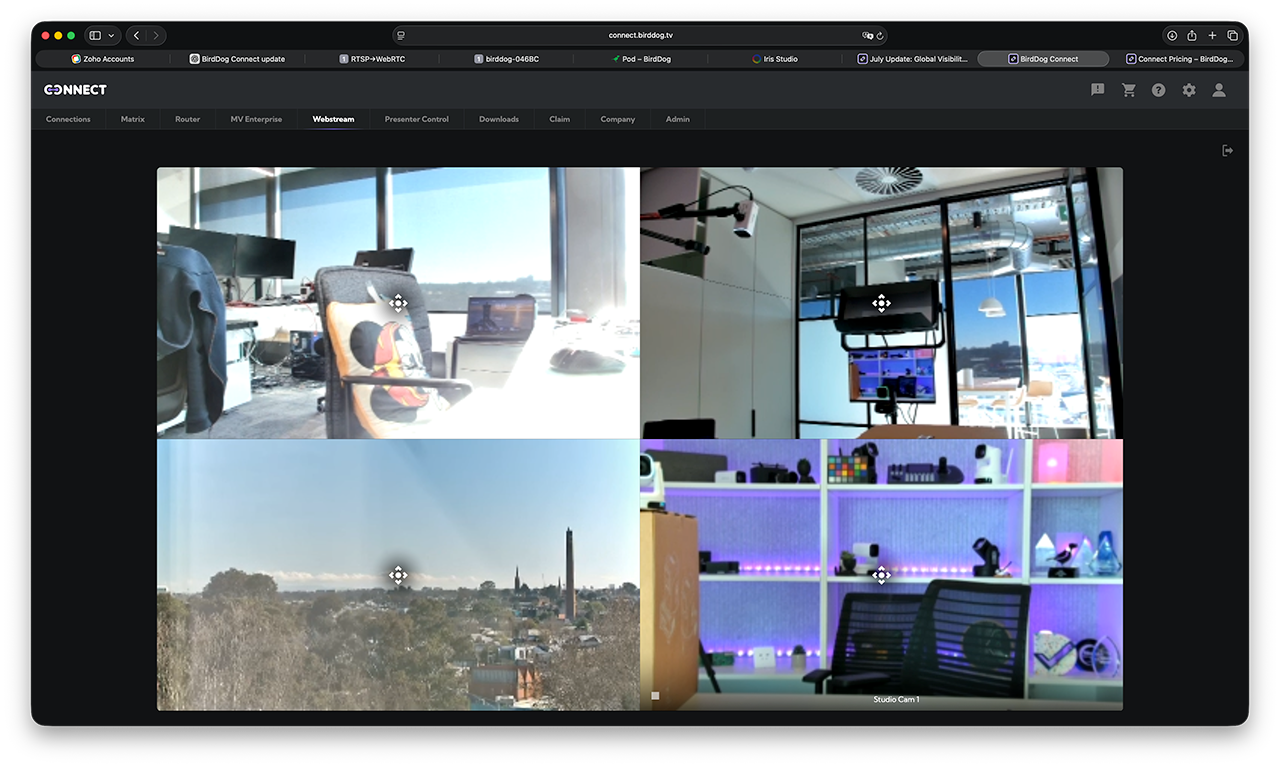Open the Presenter Control tab
The height and width of the screenshot is (767, 1280).
coord(416,119)
